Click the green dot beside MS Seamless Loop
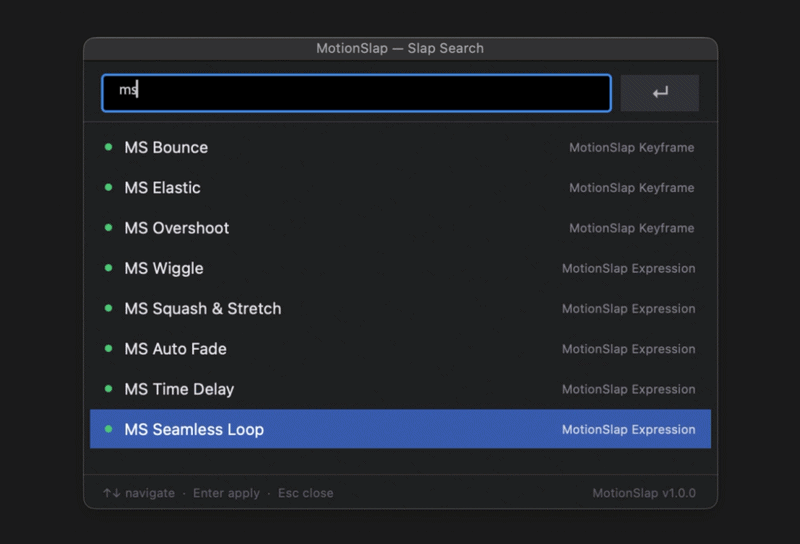Image resolution: width=800 pixels, height=544 pixels. pyautogui.click(x=108, y=429)
